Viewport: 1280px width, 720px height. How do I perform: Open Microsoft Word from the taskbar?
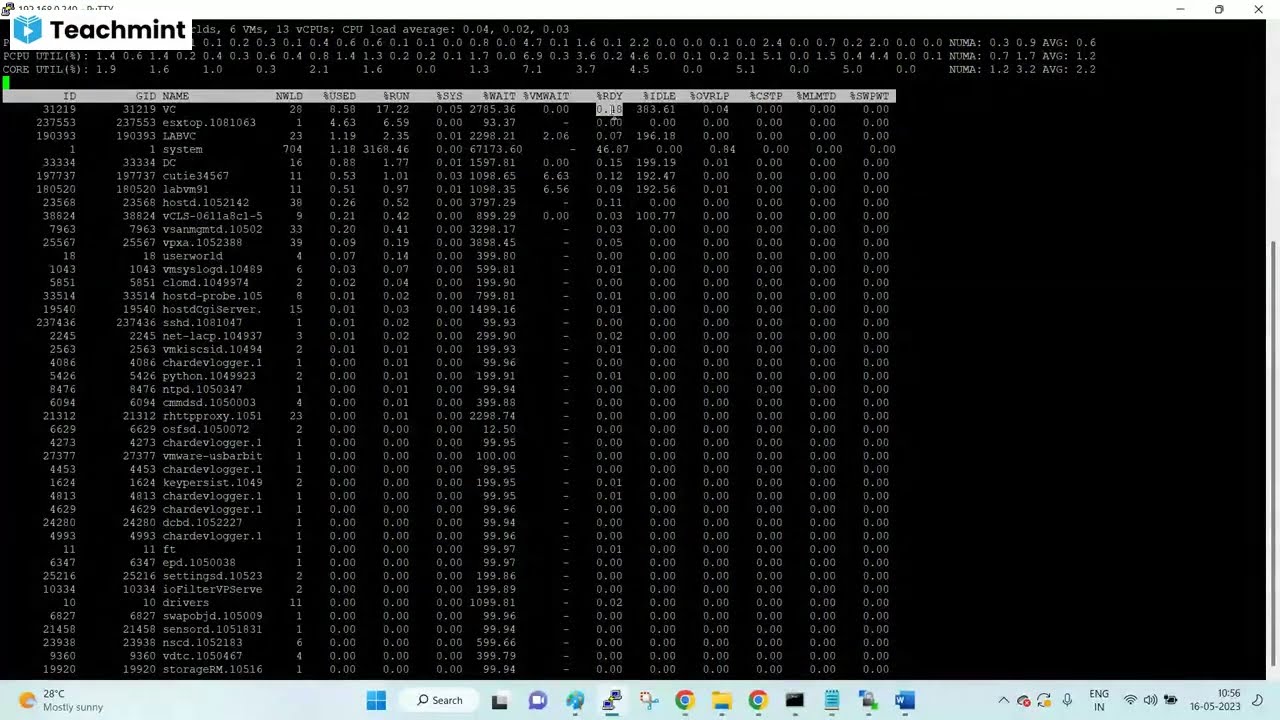click(904, 701)
